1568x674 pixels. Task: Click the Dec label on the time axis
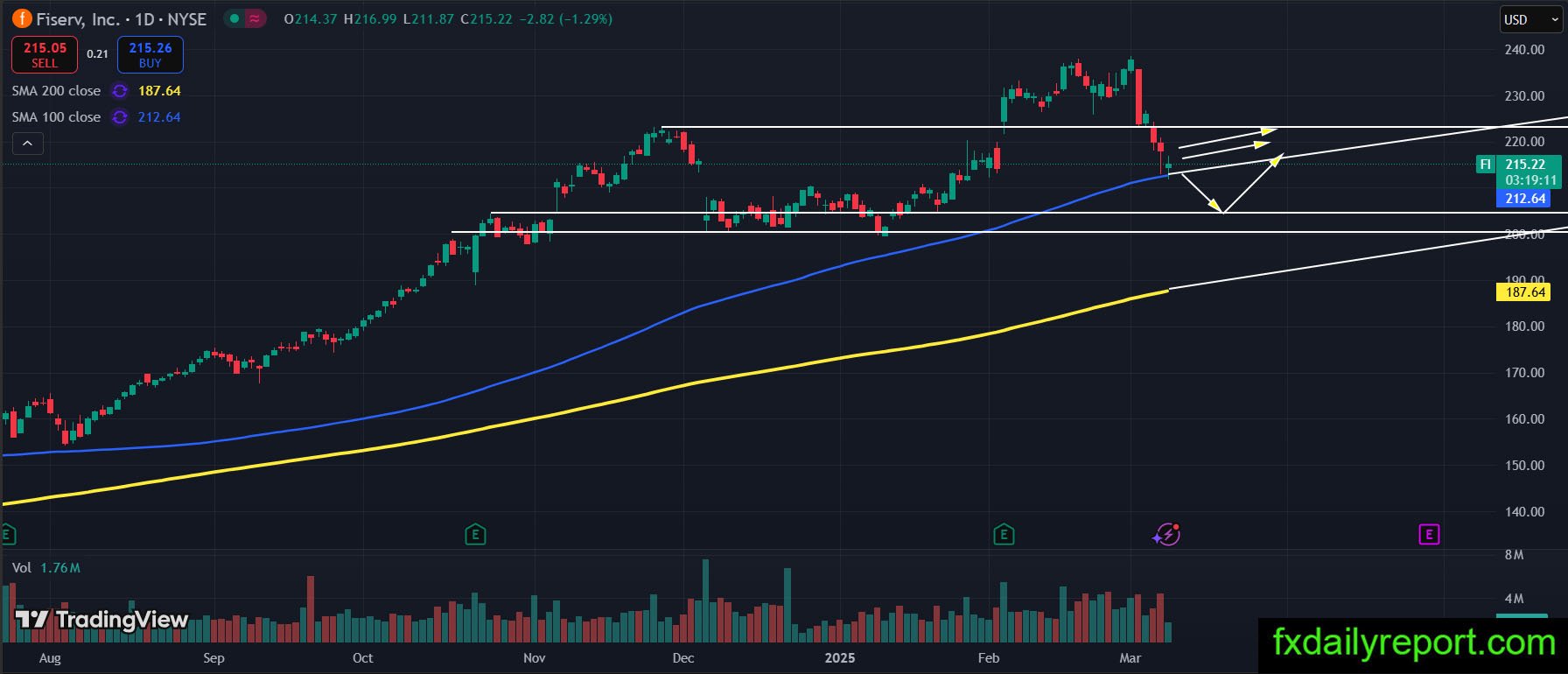click(683, 658)
